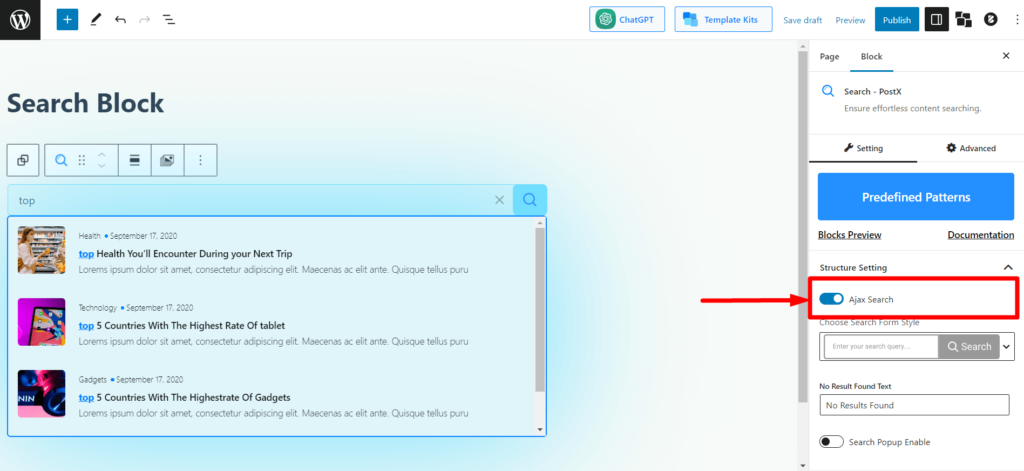The width and height of the screenshot is (1024, 471).
Task: Toggle the settings sidebar icon
Action: click(x=936, y=20)
